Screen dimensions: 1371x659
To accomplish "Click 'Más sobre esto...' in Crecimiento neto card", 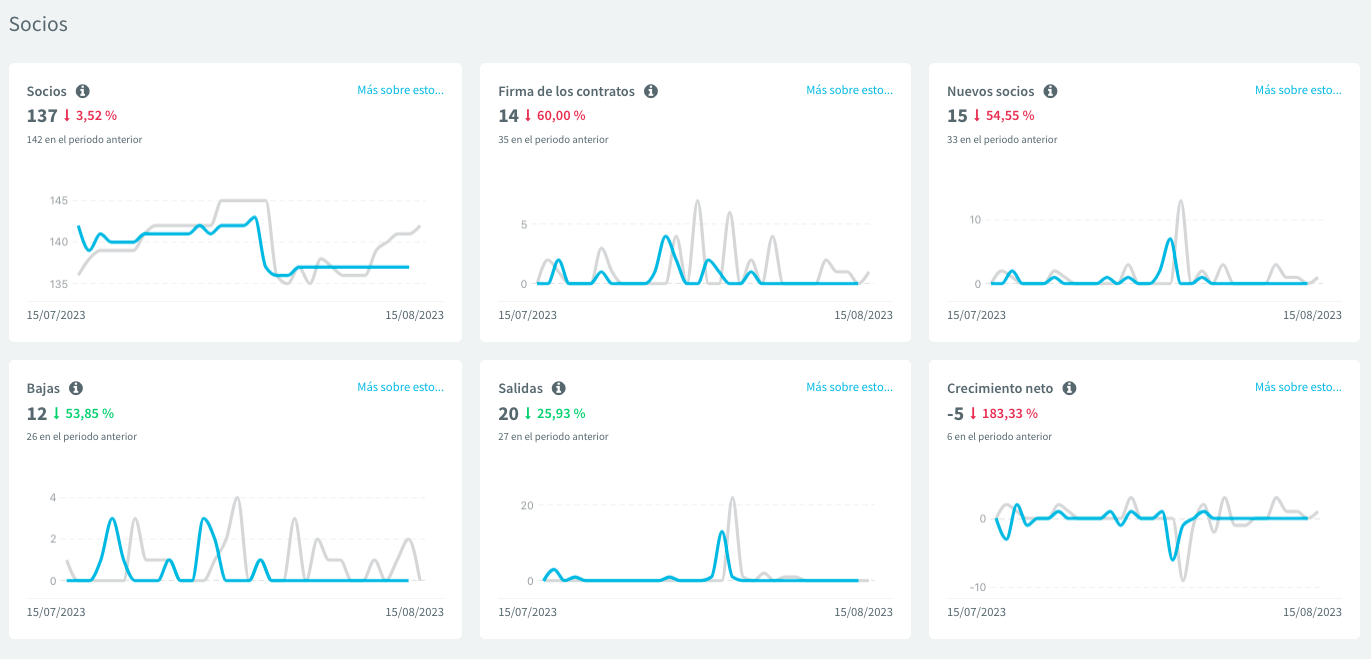I will pyautogui.click(x=1298, y=387).
